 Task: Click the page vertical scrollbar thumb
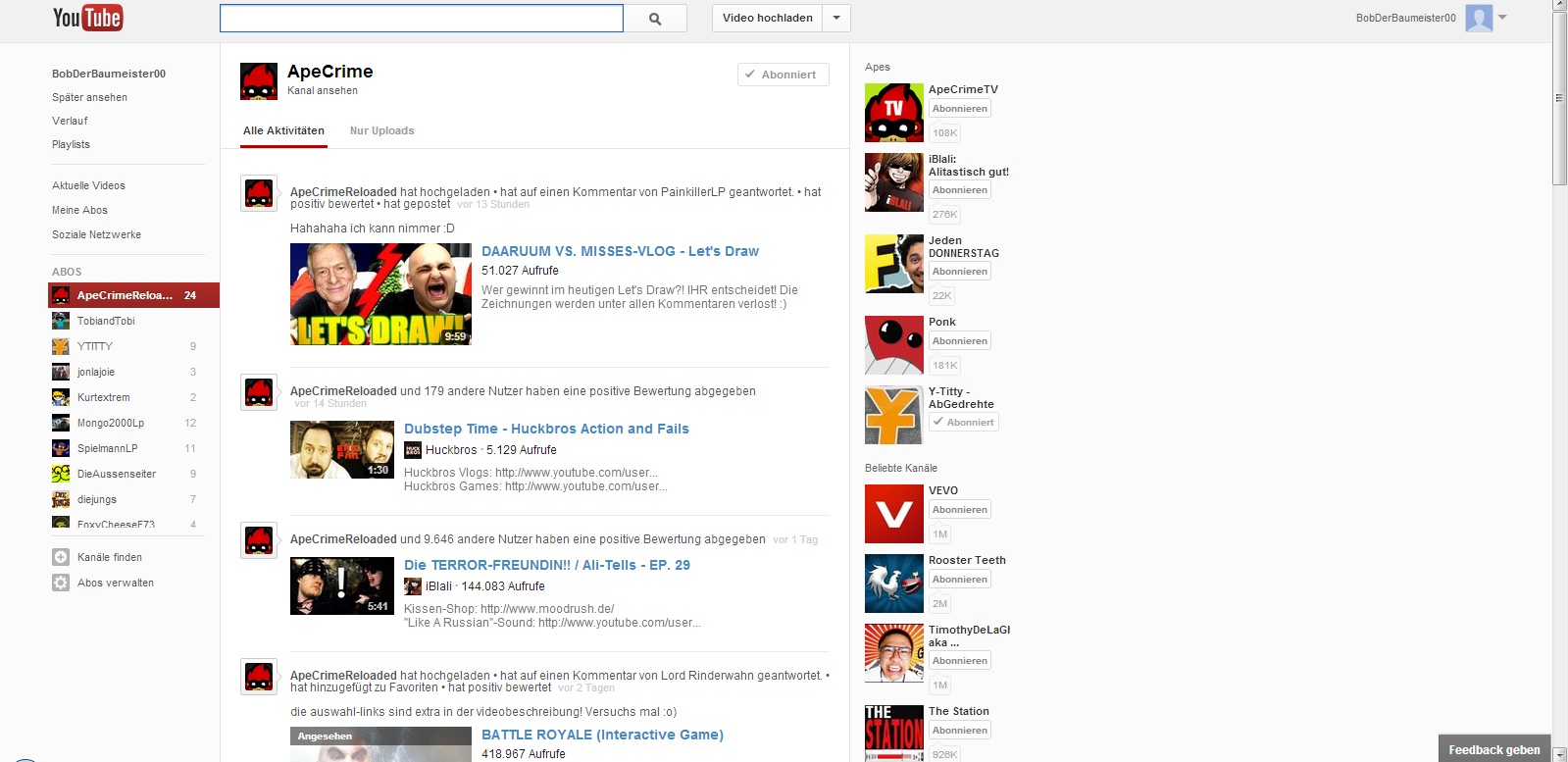click(1560, 98)
